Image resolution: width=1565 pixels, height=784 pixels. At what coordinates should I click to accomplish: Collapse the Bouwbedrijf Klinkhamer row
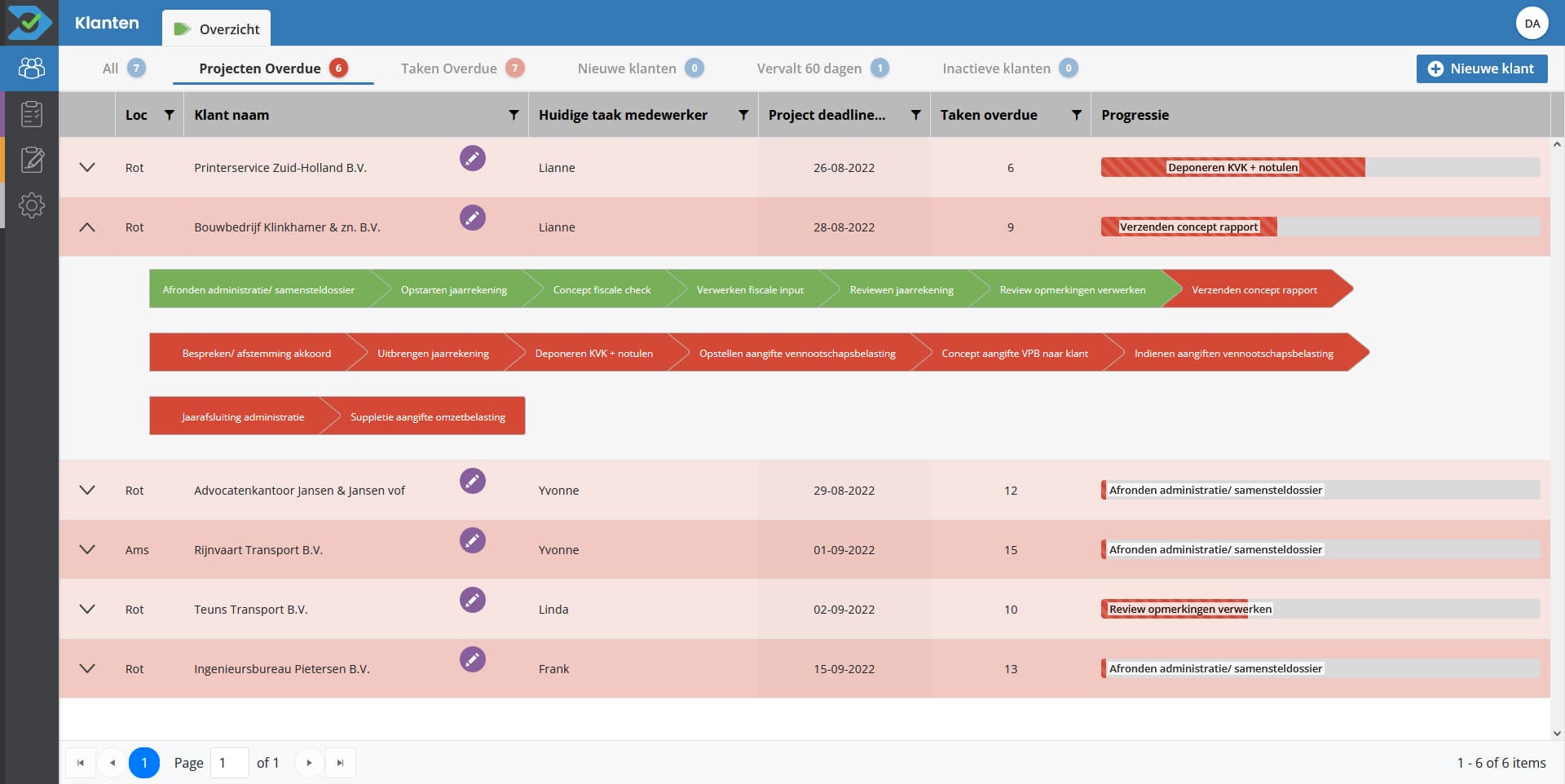(87, 227)
